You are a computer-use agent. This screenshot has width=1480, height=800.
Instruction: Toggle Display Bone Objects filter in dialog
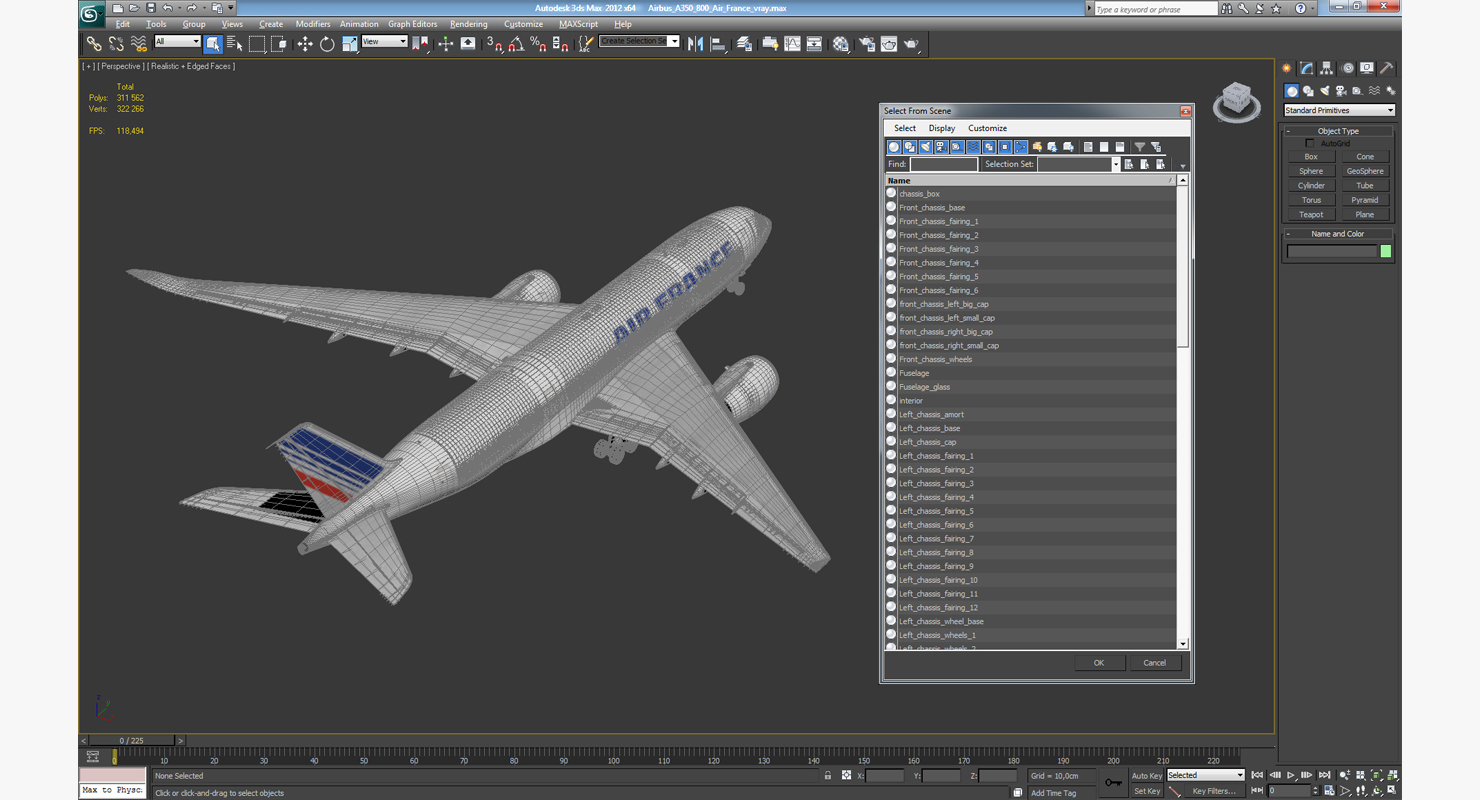(x=1021, y=147)
